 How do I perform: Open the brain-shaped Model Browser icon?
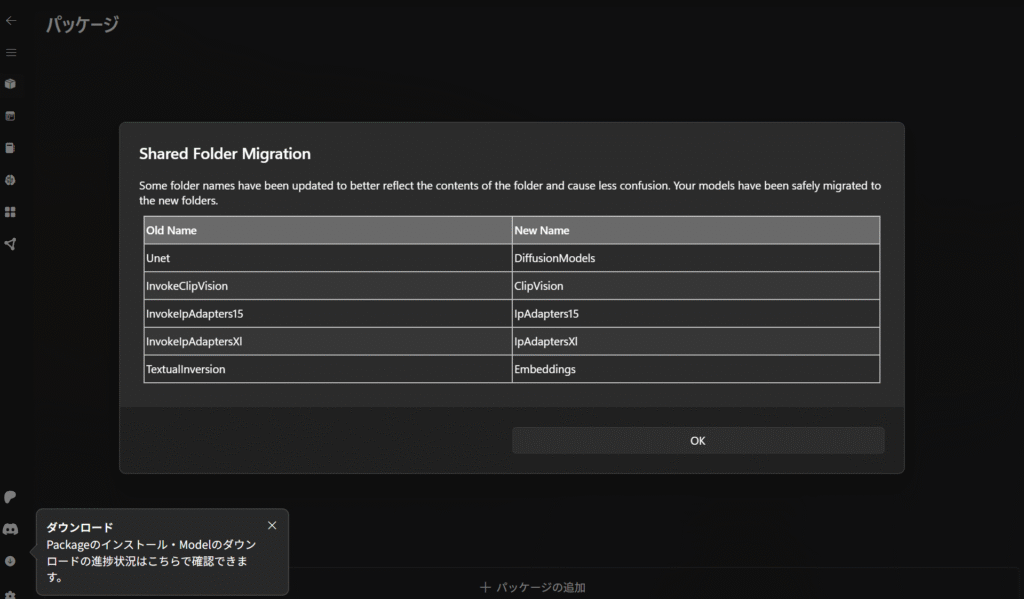[x=11, y=180]
